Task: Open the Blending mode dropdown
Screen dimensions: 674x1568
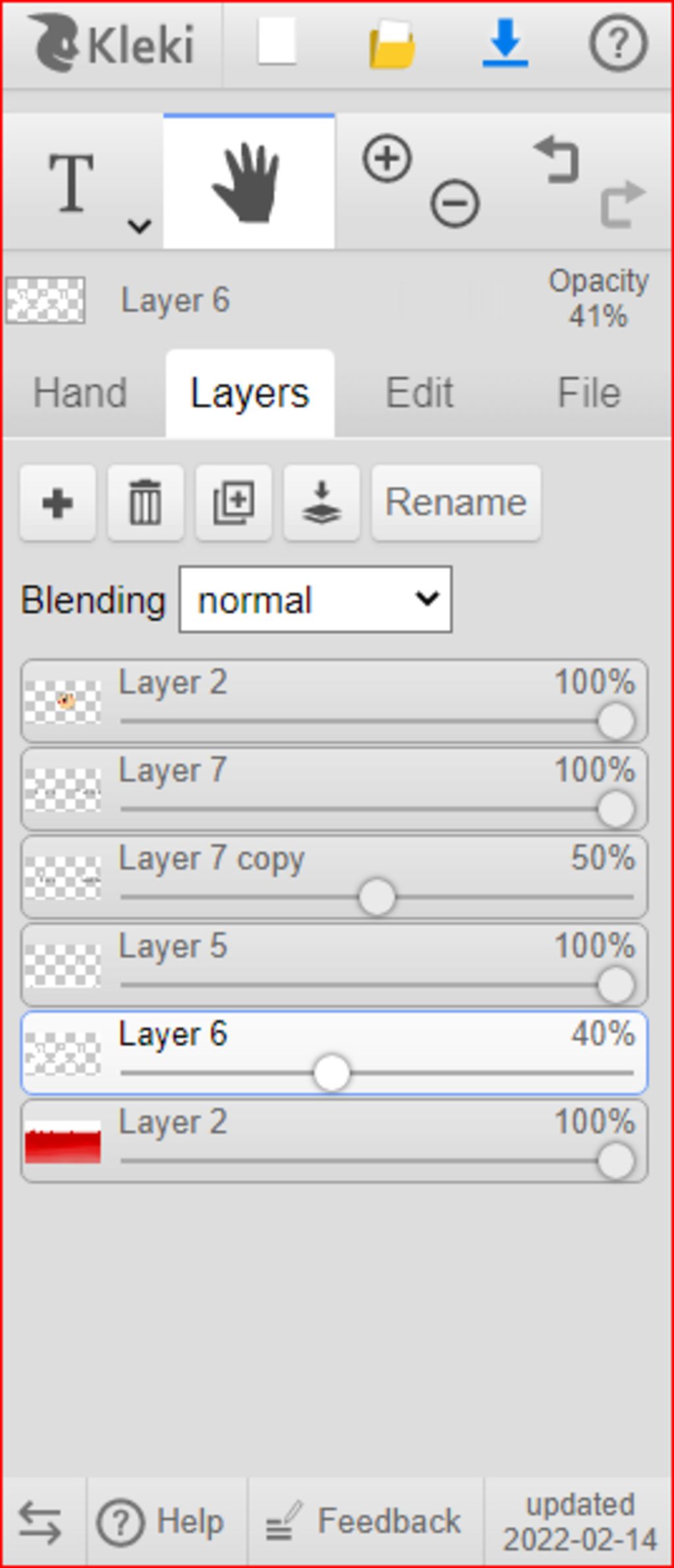Action: point(315,600)
